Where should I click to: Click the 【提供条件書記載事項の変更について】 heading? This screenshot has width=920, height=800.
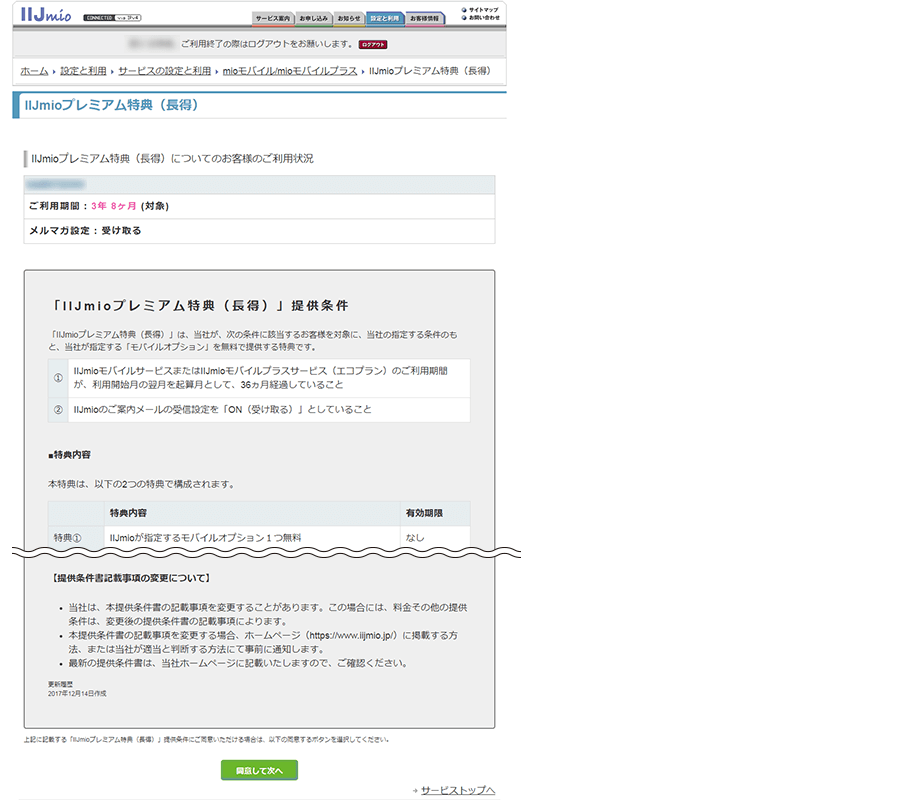131,578
